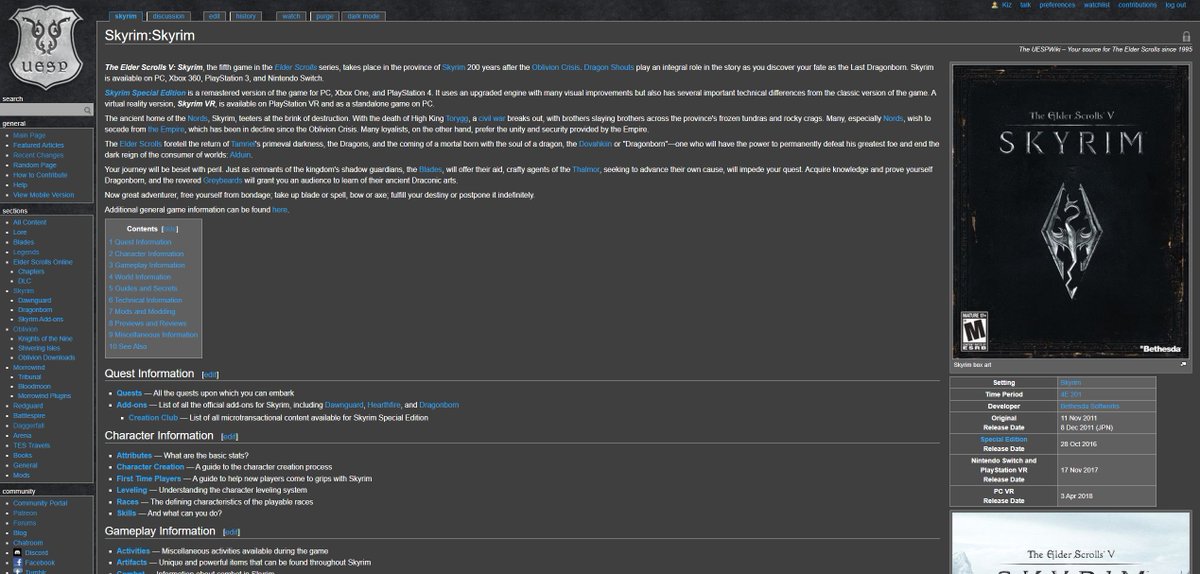Screen dimensions: 1200x574
Task: Open the civil war link
Action: [x=492, y=117]
